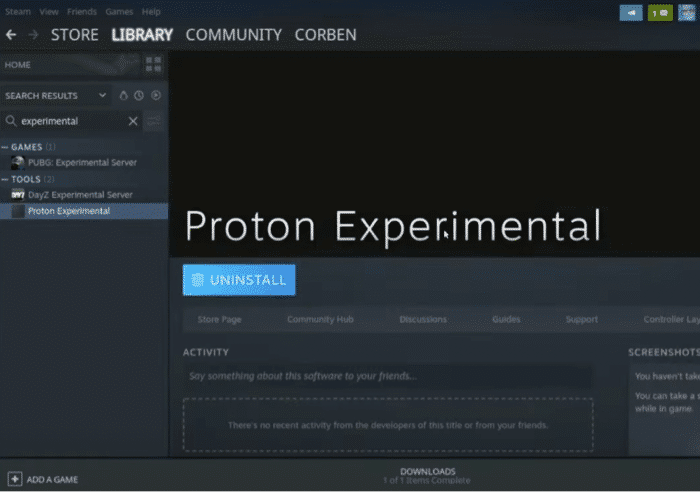Go to the Store section
Screen dimensions: 700x492
coord(75,35)
